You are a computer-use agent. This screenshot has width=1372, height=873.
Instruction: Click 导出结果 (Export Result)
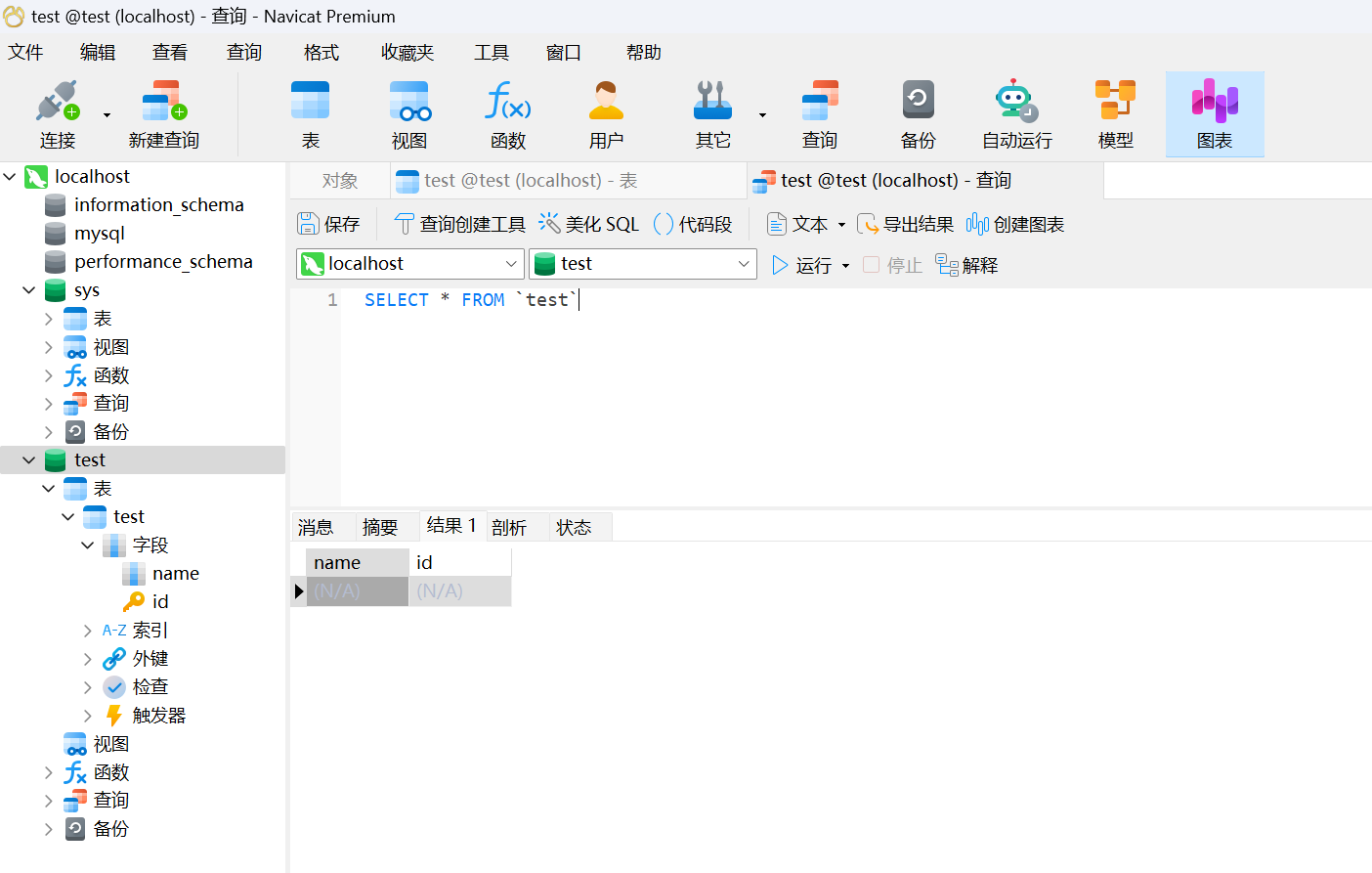click(x=905, y=224)
